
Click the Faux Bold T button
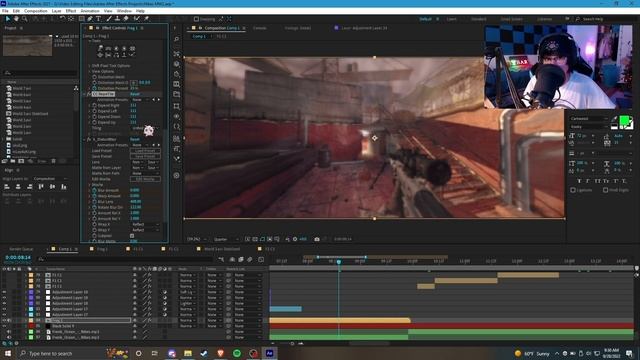click(579, 181)
